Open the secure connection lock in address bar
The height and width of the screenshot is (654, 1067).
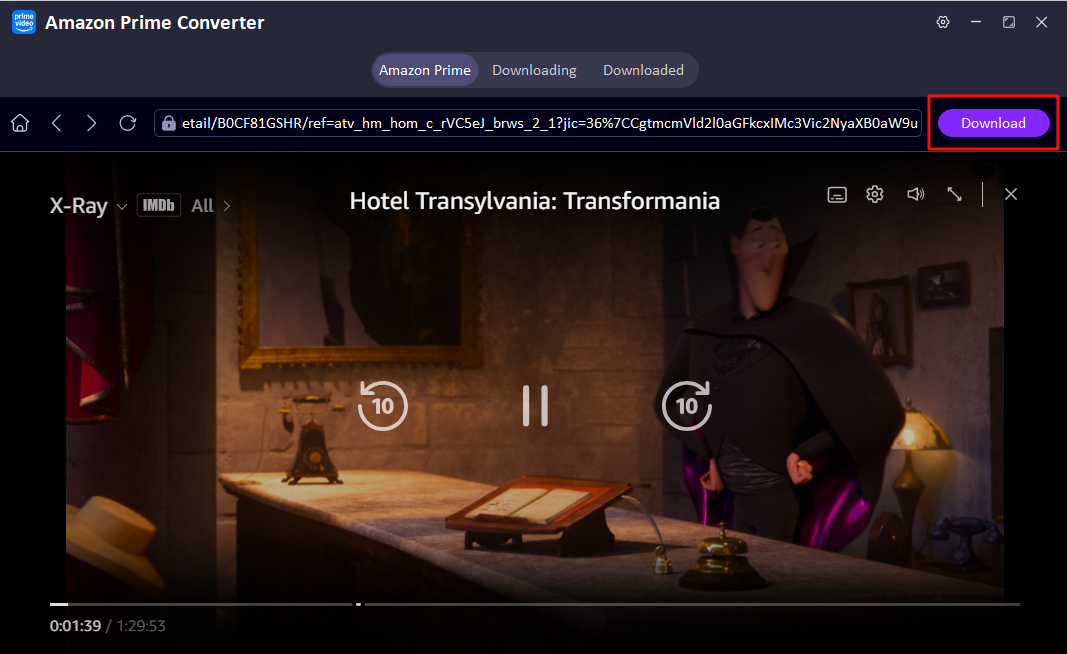pos(167,122)
